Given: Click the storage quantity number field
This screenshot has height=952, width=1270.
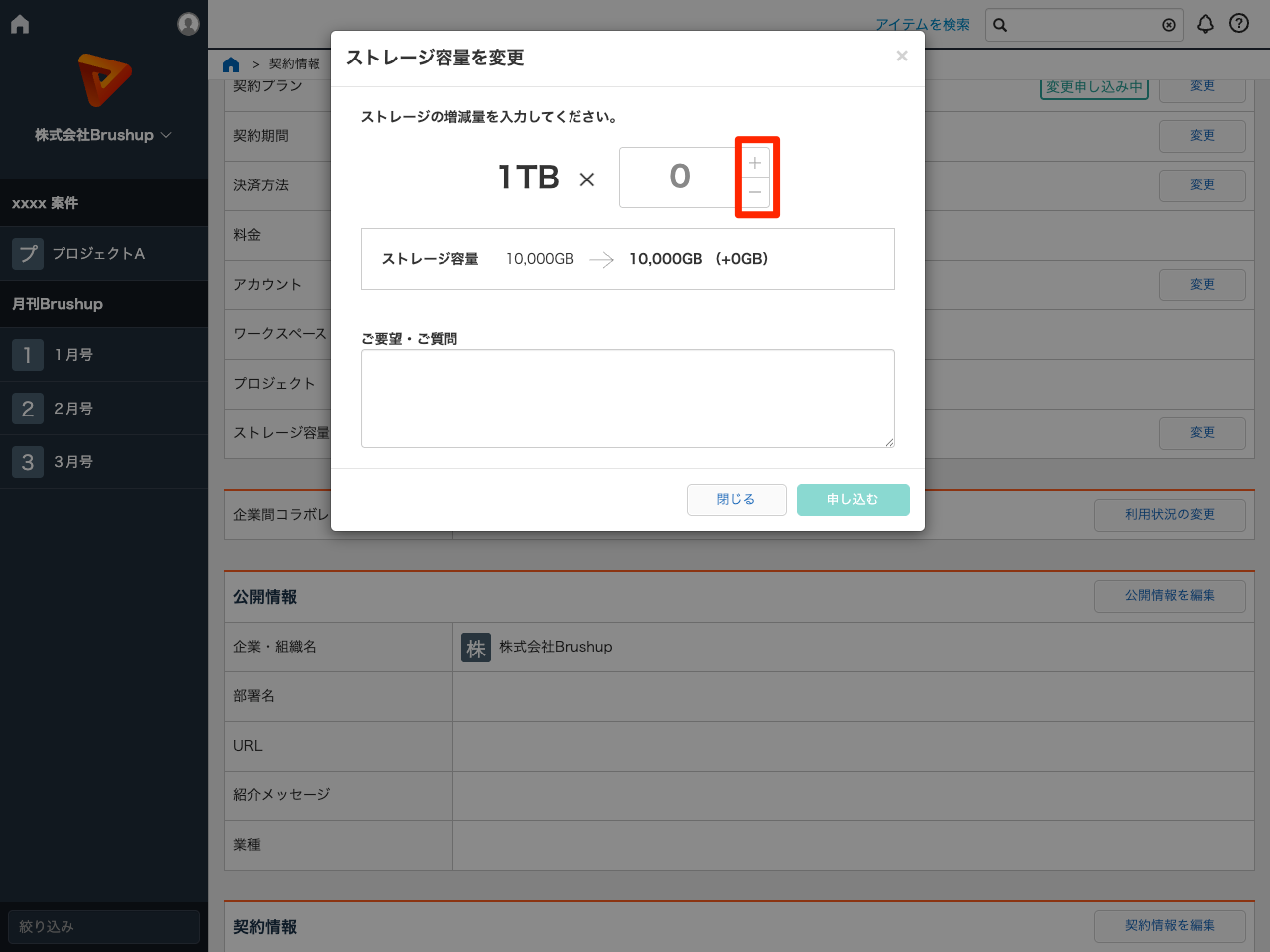Looking at the screenshot, I should click(x=680, y=178).
